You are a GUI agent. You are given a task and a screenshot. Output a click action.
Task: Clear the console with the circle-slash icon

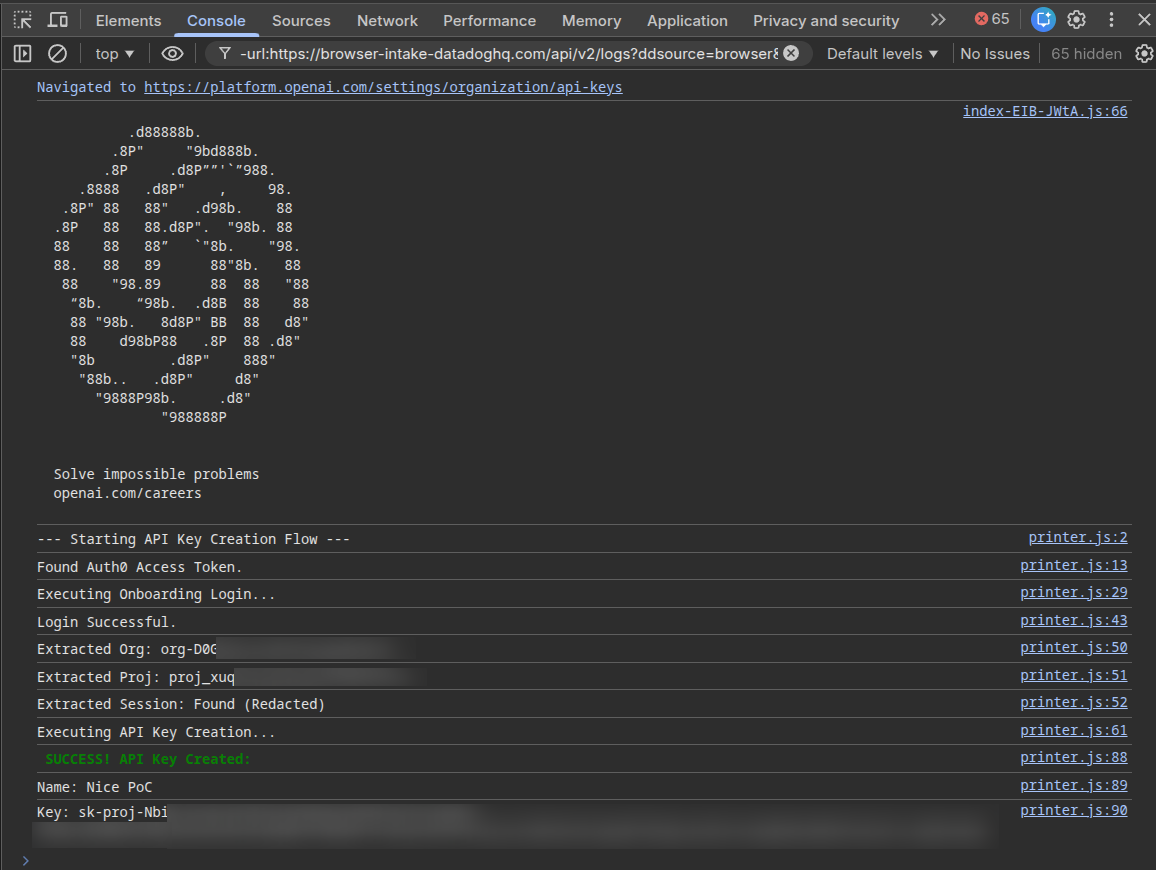click(58, 54)
